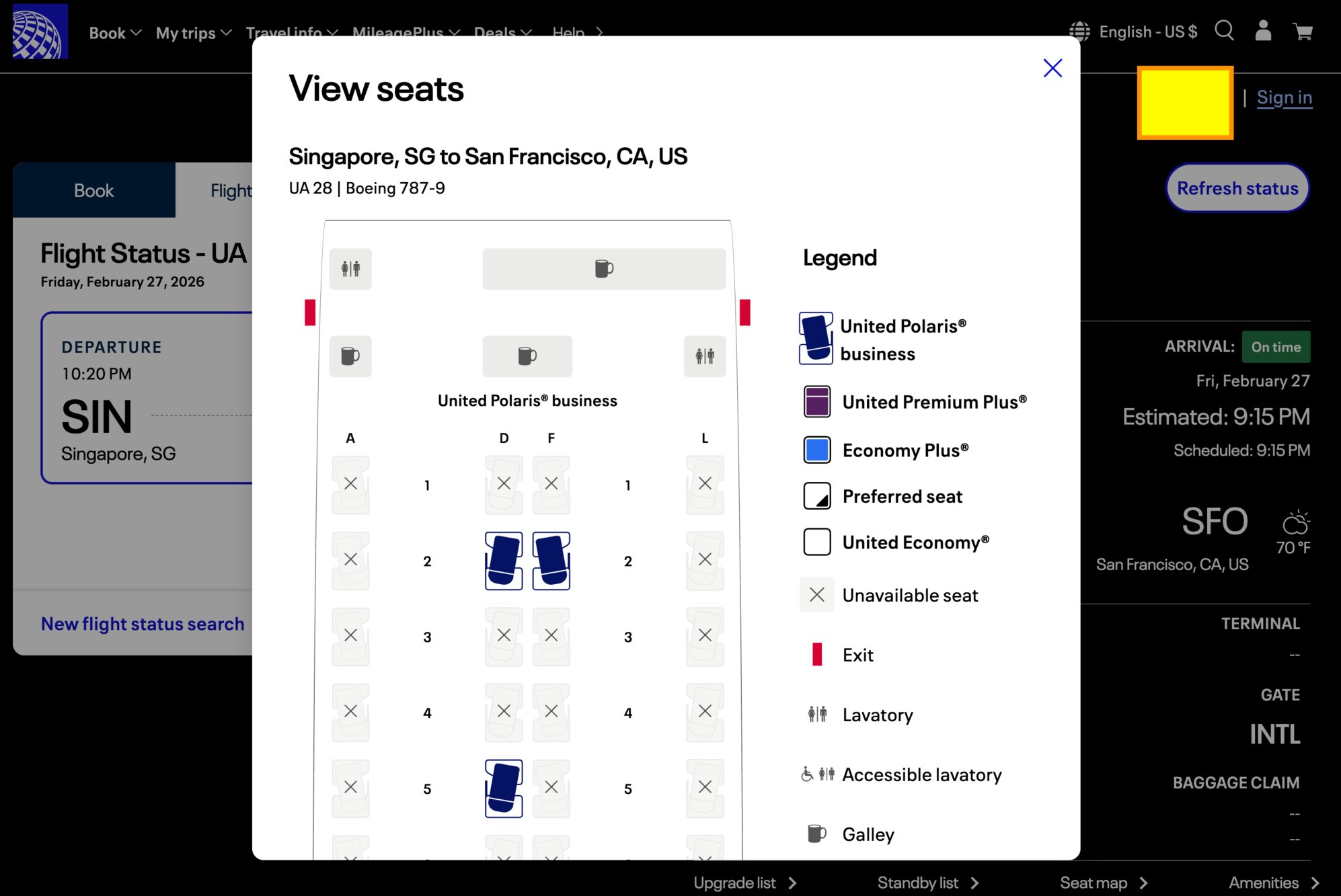Screen dimensions: 1341x896
Task: Expand the Book menu
Action: coord(115,33)
